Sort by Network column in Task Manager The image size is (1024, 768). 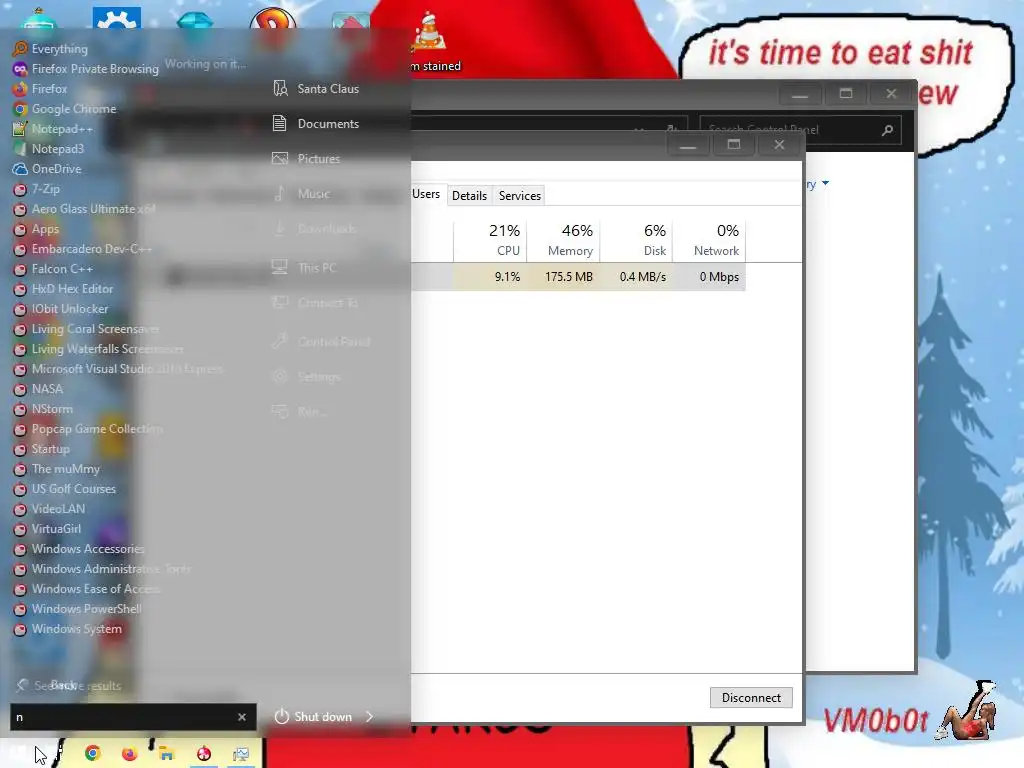[709, 240]
